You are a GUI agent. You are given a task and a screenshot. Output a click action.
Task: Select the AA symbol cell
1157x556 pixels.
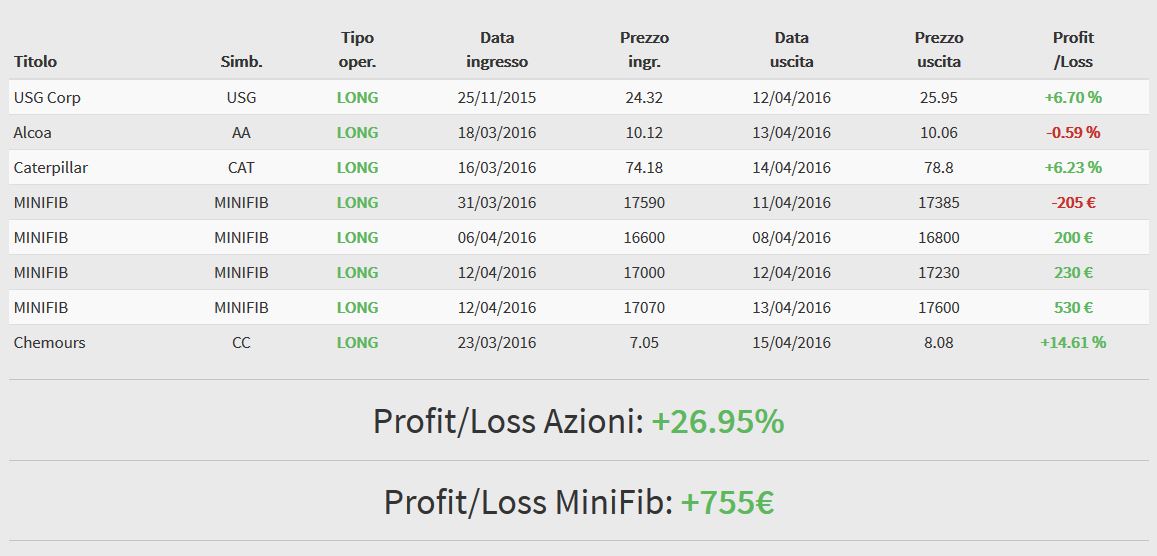(241, 133)
